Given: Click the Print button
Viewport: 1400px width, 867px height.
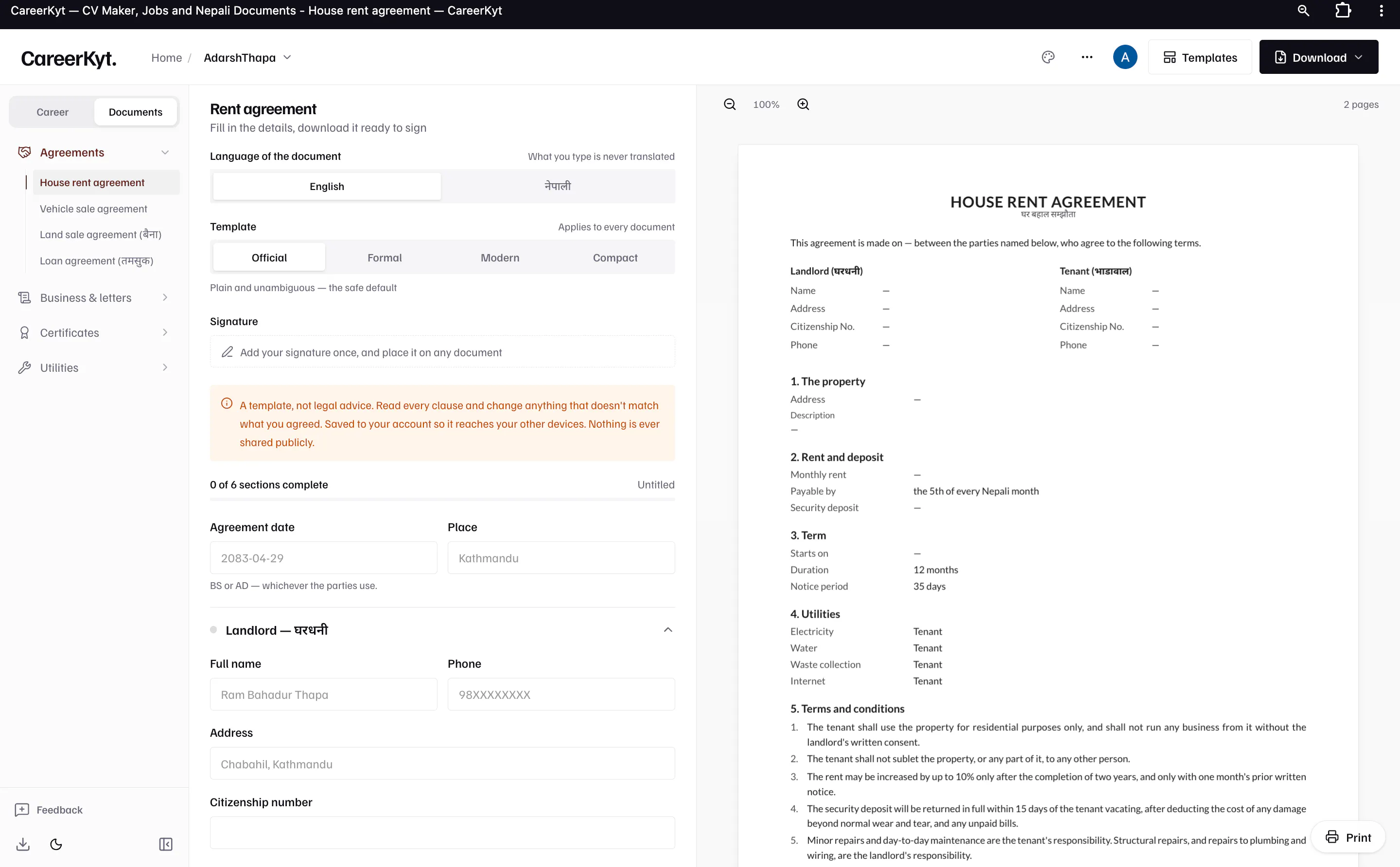Looking at the screenshot, I should [x=1348, y=837].
